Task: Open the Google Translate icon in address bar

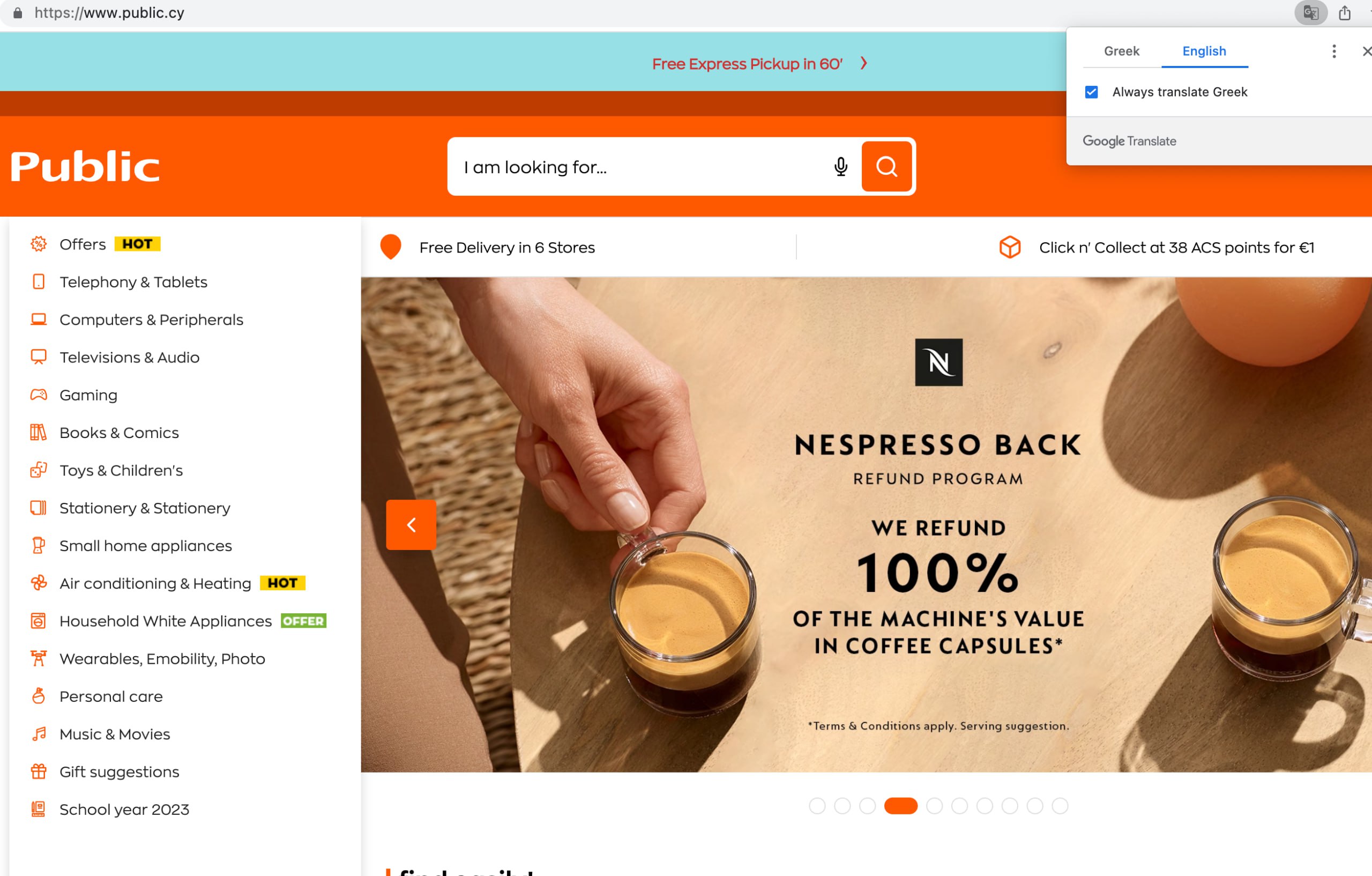Action: tap(1310, 12)
